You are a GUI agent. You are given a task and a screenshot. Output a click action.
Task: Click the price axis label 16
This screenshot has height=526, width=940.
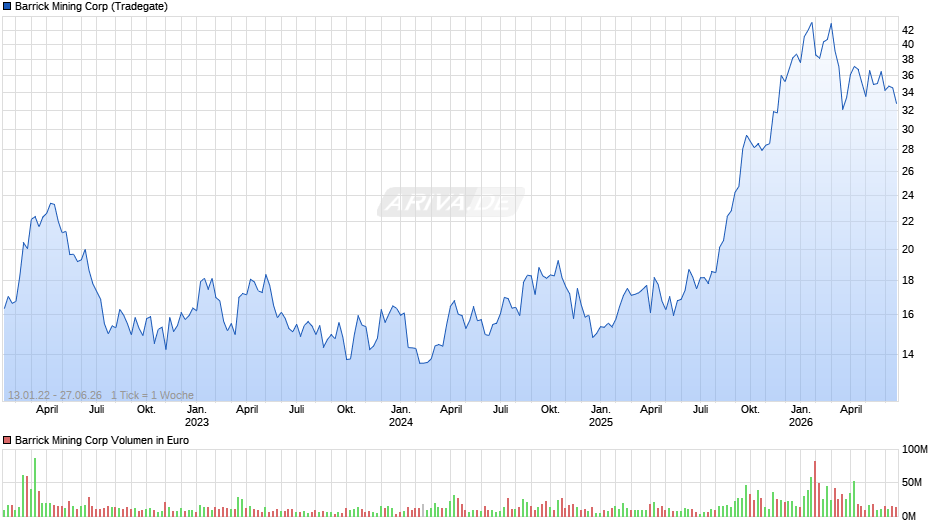908,315
